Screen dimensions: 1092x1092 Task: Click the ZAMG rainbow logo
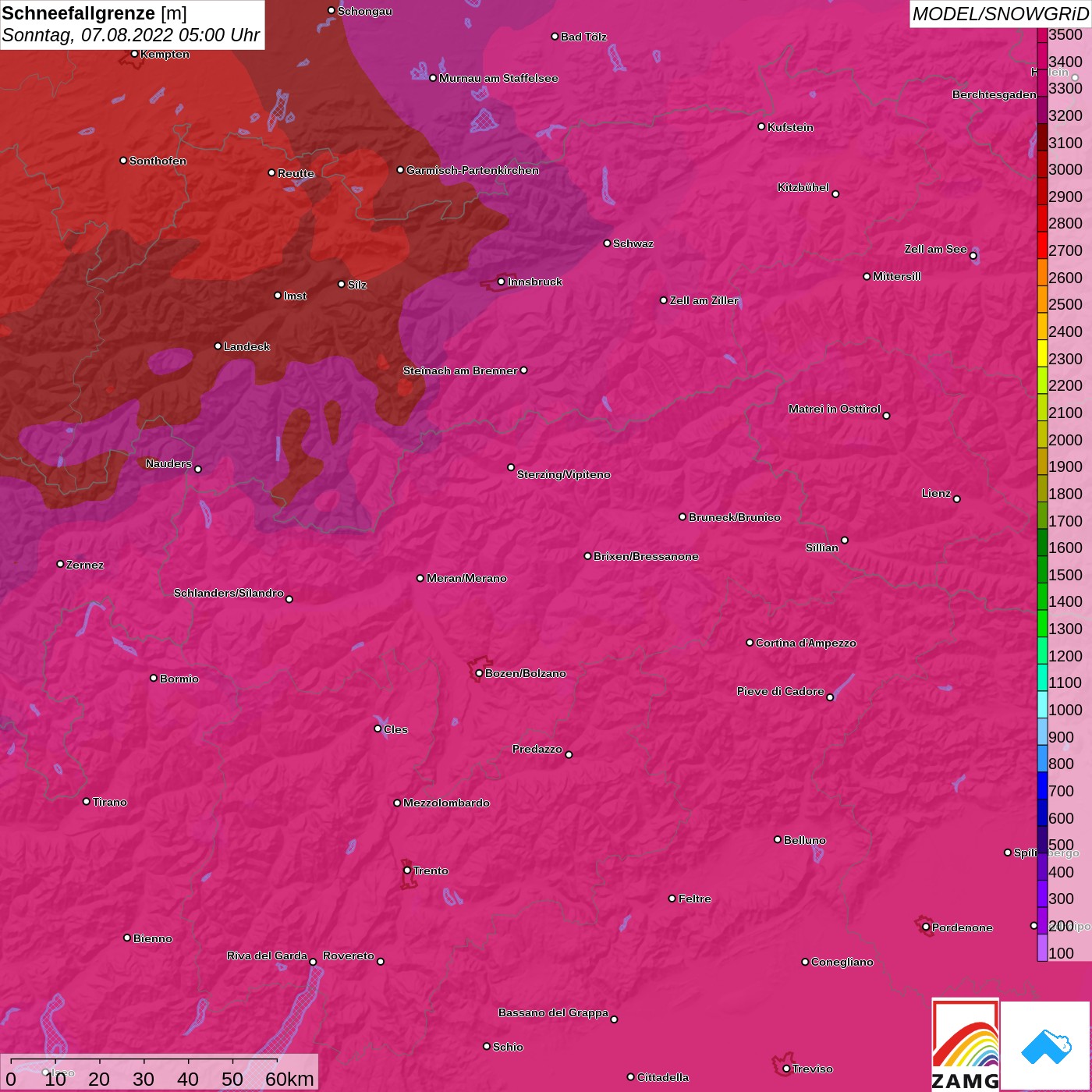(965, 1045)
